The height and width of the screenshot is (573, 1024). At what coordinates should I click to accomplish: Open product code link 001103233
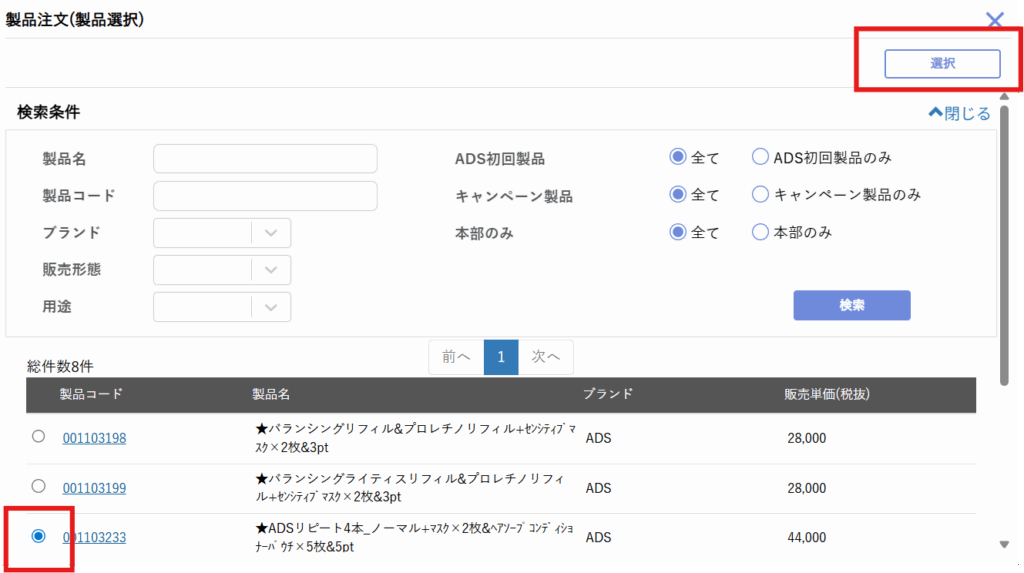(x=94, y=538)
